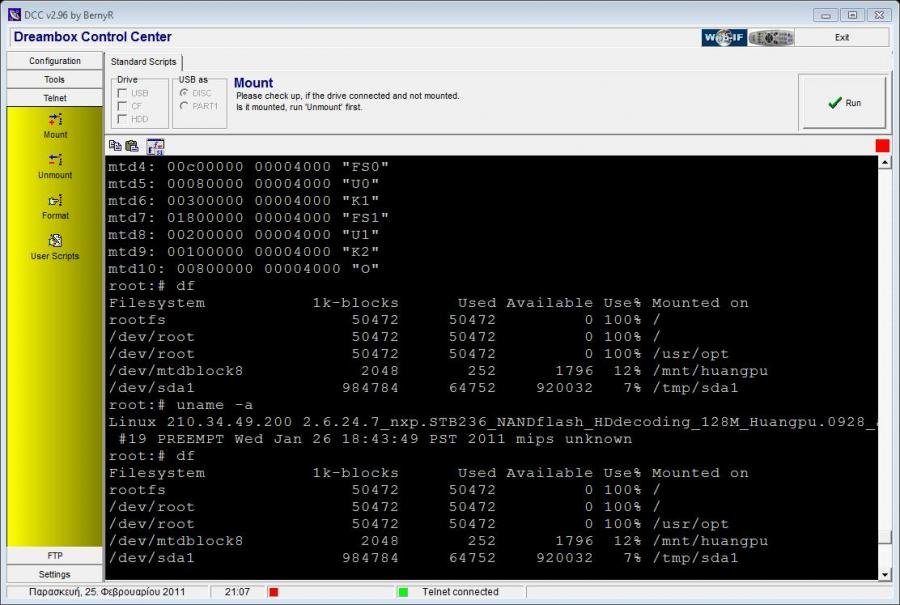Click the copy icon above the terminal
Image resolution: width=900 pixels, height=605 pixels.
tap(115, 146)
